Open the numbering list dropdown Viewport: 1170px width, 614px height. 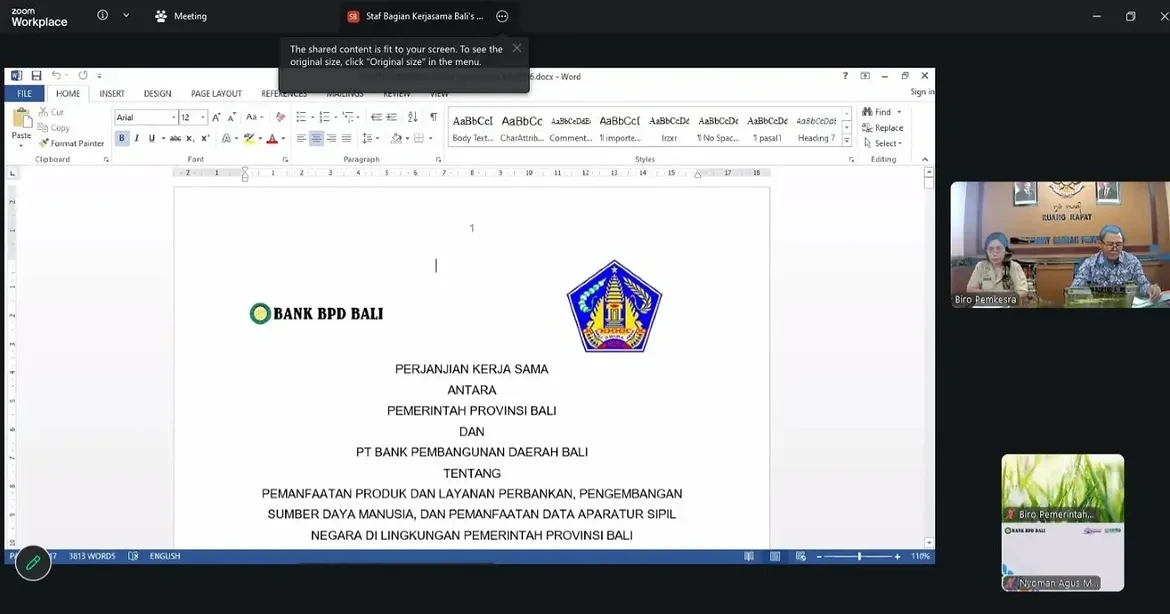coord(335,117)
